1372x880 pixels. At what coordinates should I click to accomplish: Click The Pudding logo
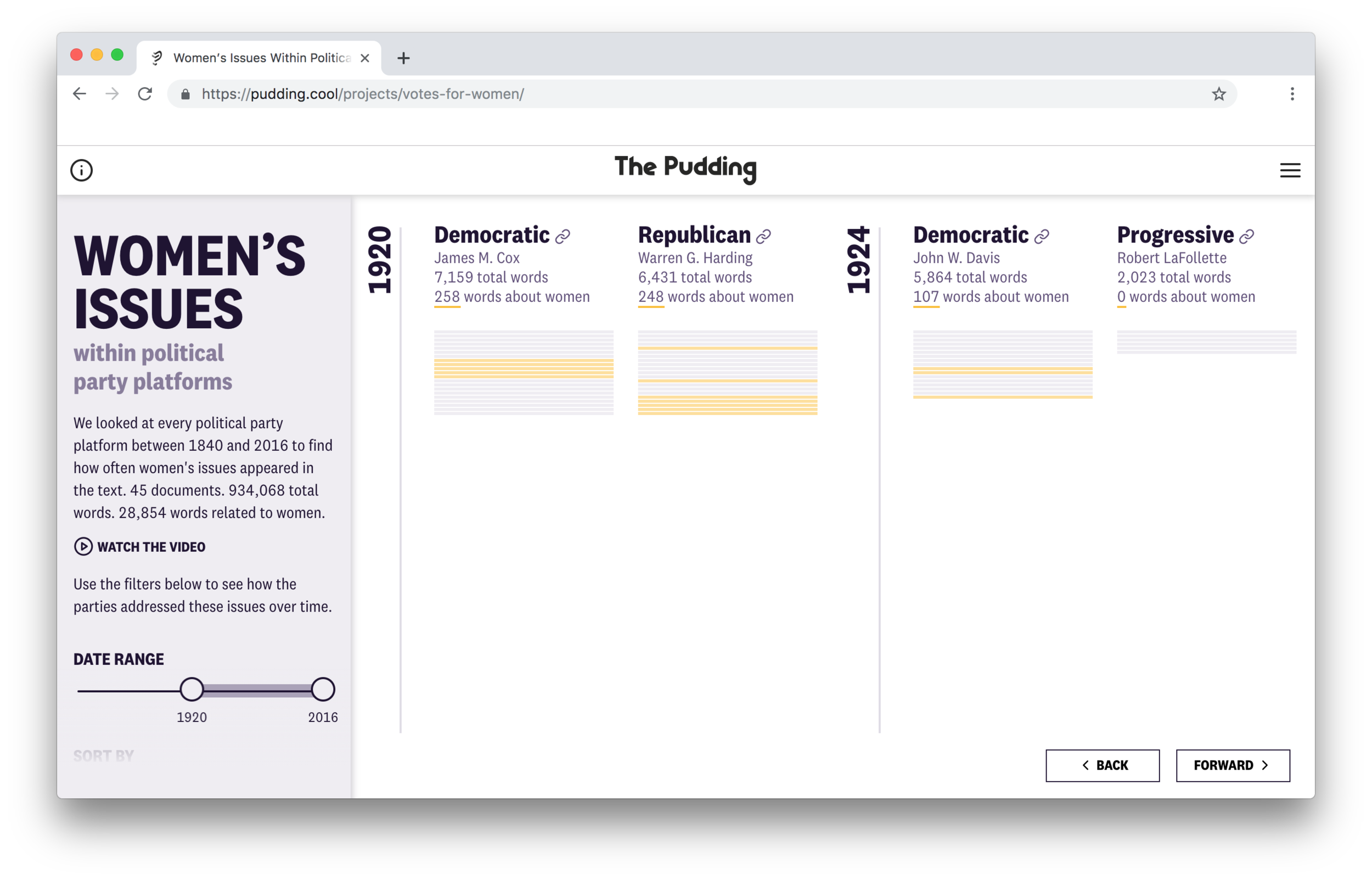(x=685, y=169)
